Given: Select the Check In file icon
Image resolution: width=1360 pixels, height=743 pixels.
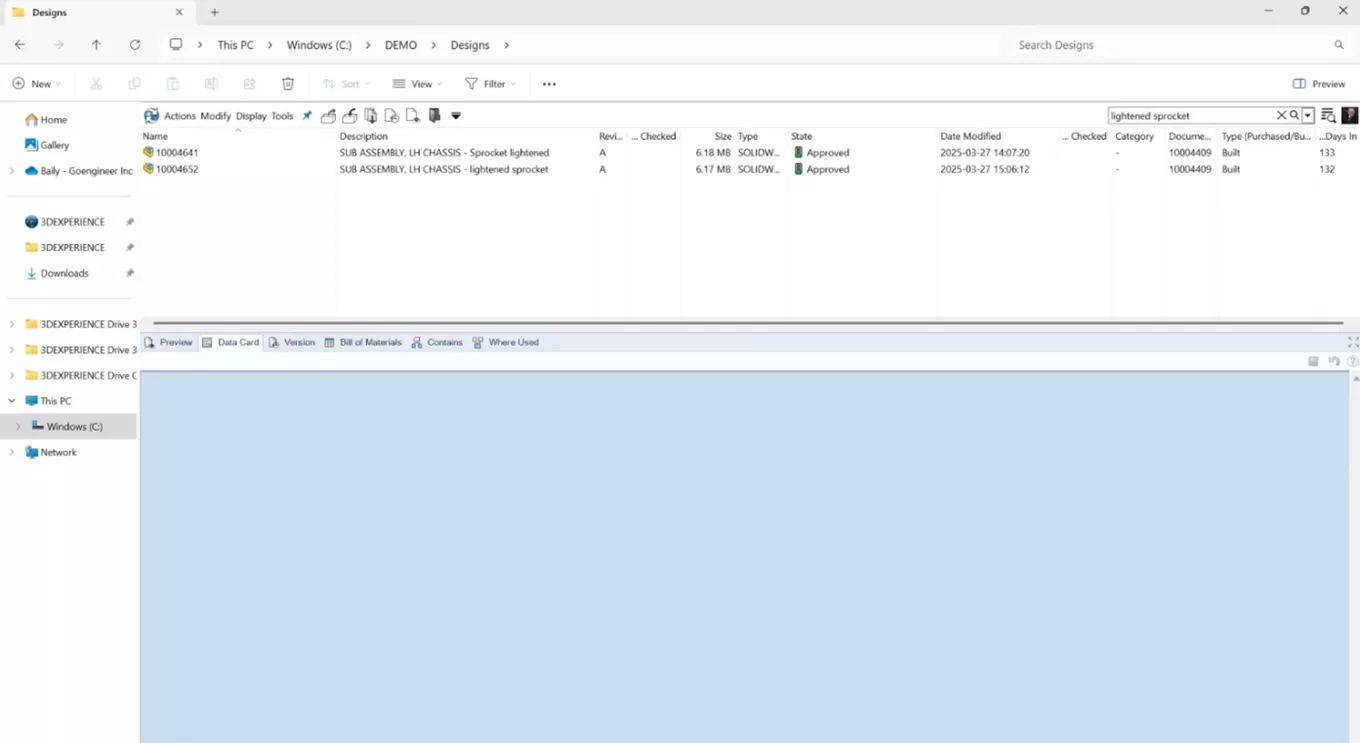Looking at the screenshot, I should click(349, 116).
